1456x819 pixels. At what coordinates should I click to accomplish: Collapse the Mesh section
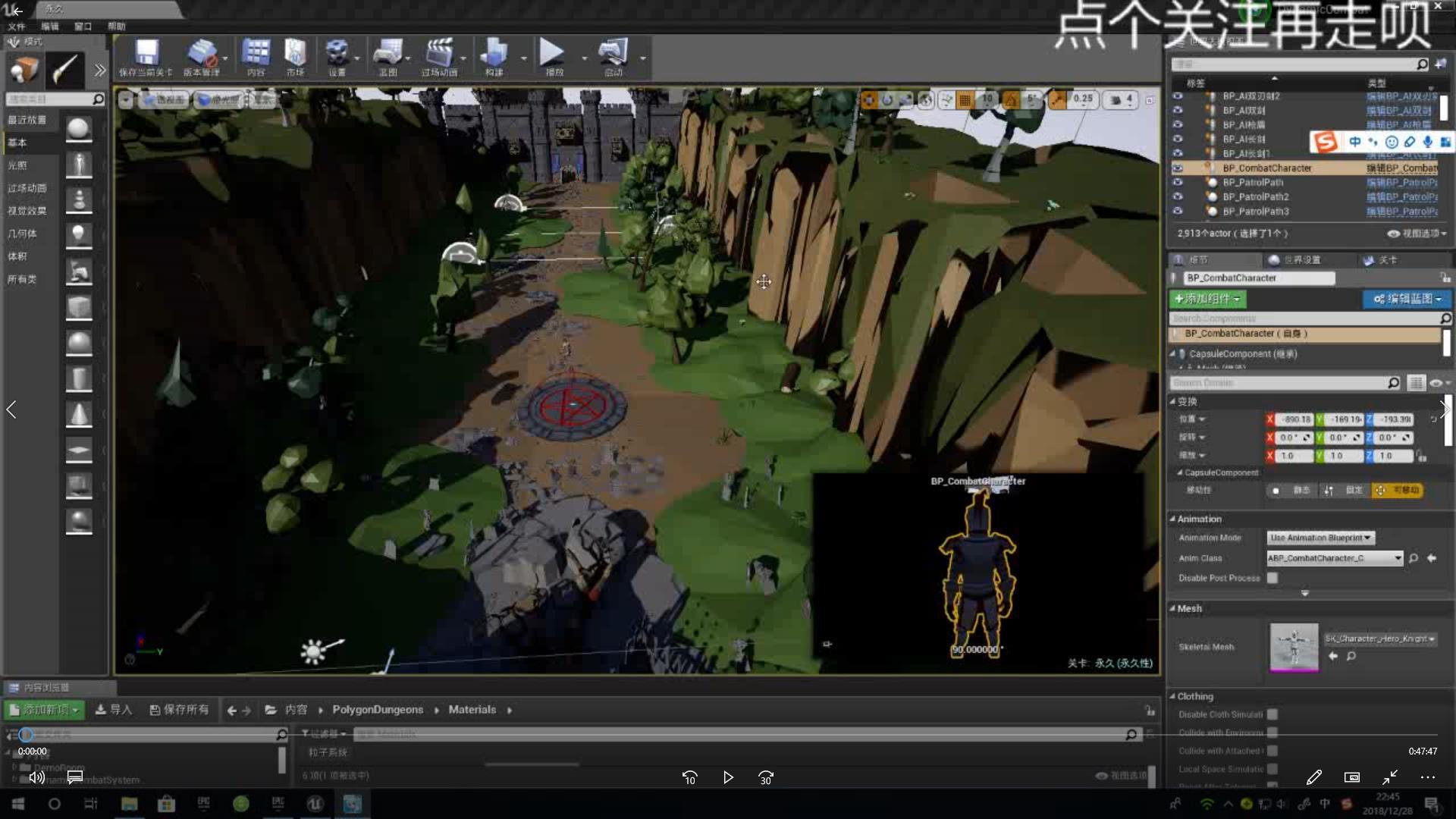(1172, 608)
